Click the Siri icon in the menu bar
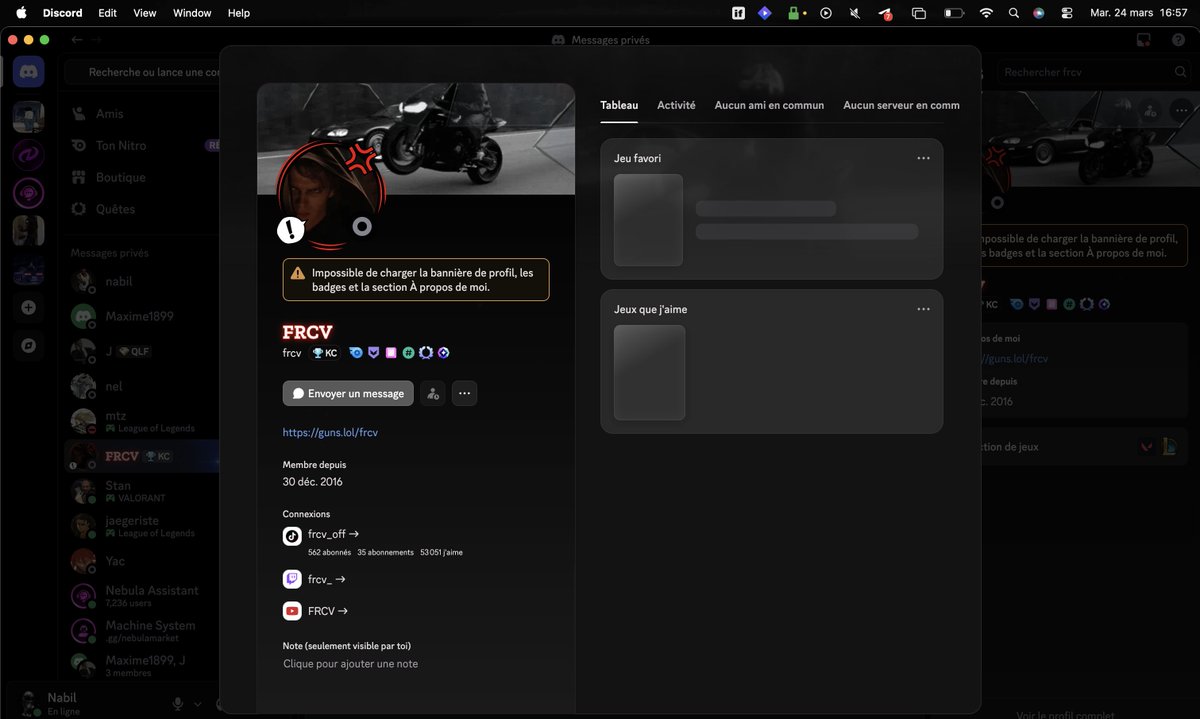1200x719 pixels. coord(1039,13)
